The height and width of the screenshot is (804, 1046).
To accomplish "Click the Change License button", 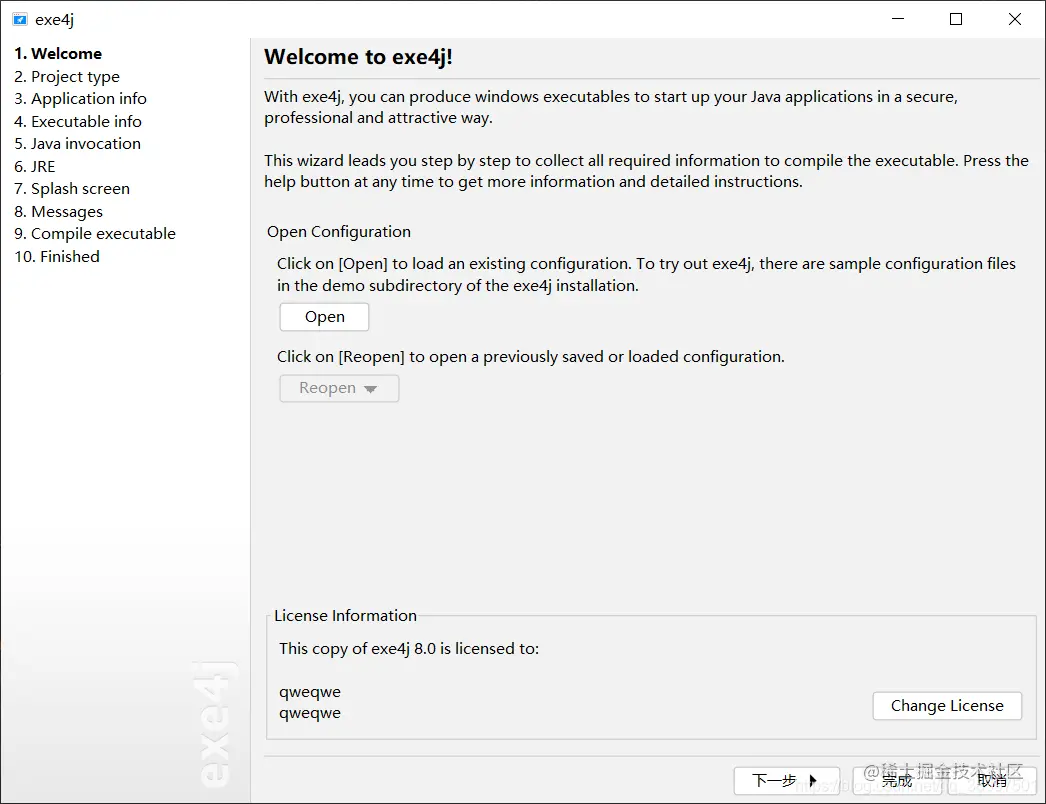I will click(947, 706).
